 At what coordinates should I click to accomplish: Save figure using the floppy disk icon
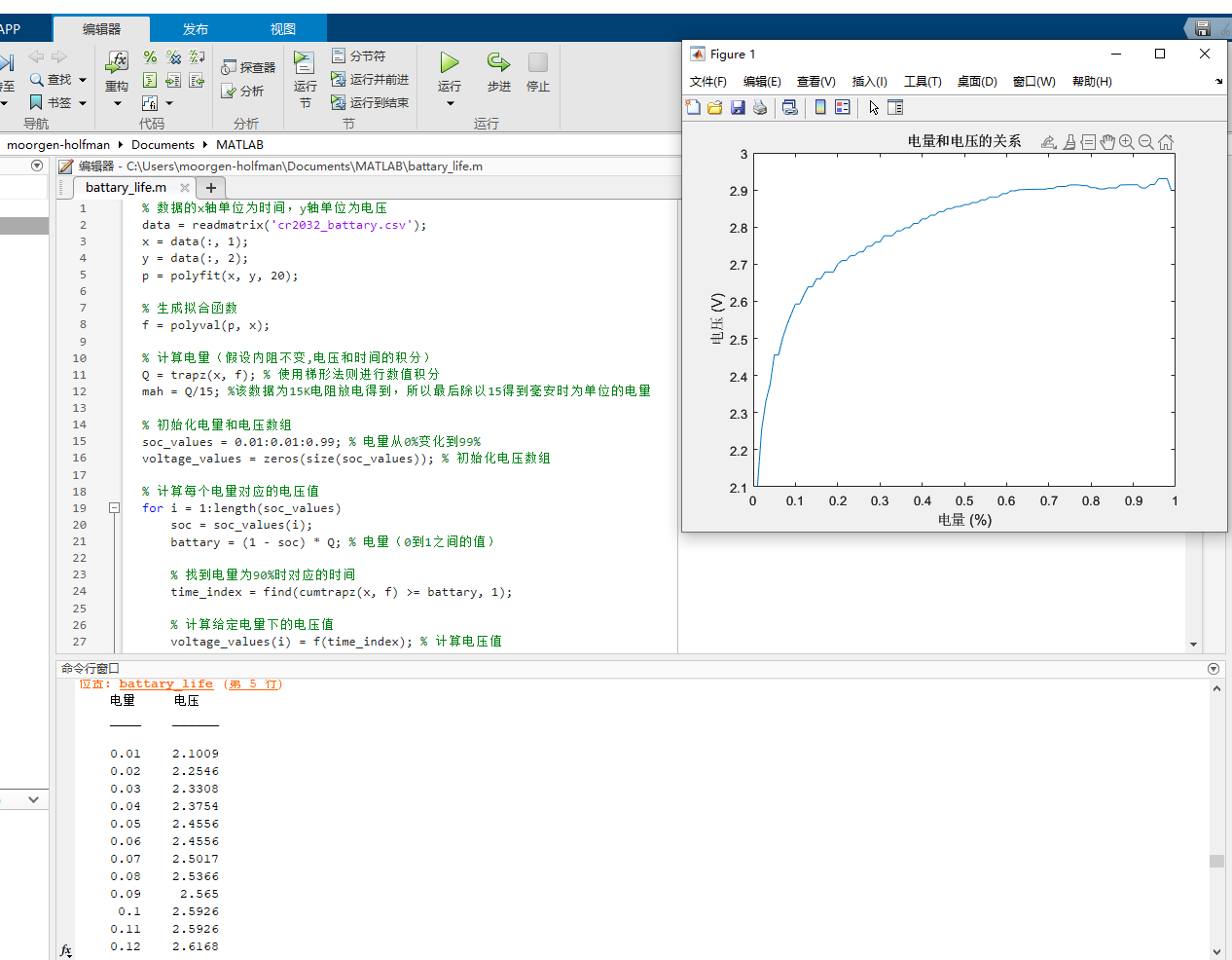coord(738,107)
